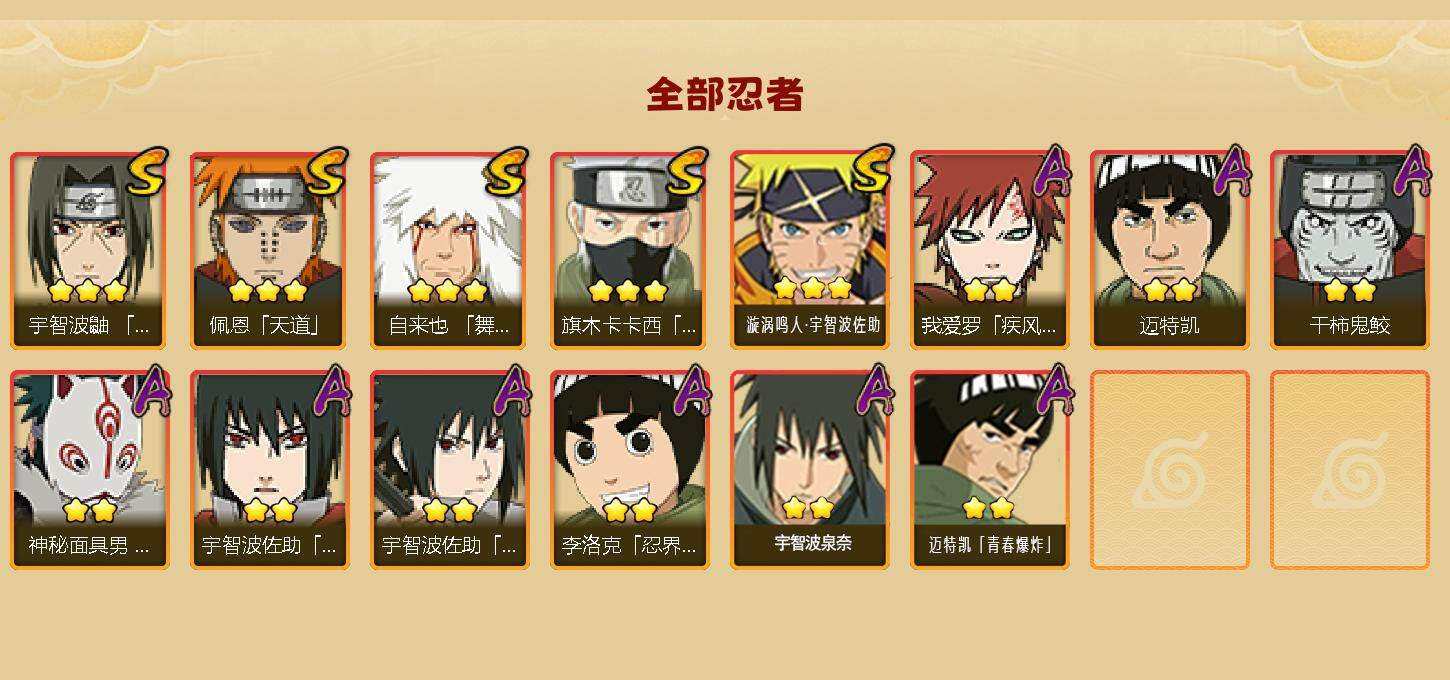Select the 宇智波泉奈 ninja card

[x=810, y=470]
